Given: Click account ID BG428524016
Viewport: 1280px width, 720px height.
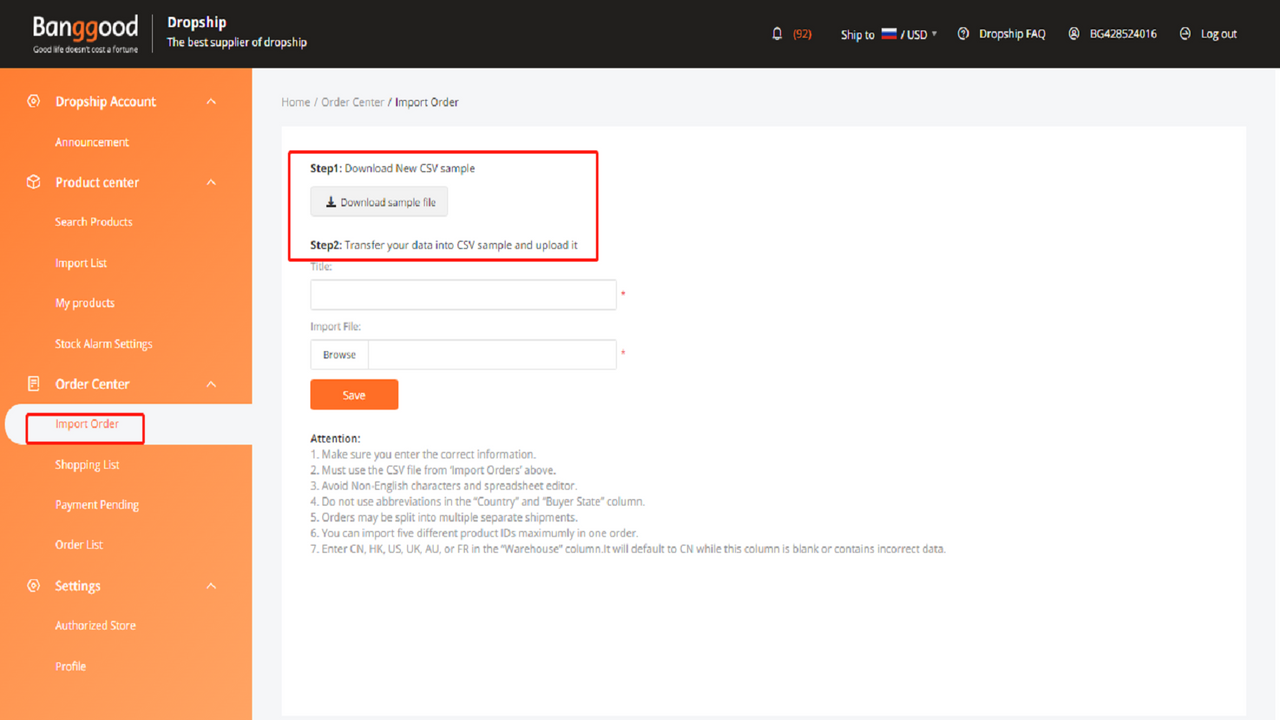Looking at the screenshot, I should (x=1123, y=34).
